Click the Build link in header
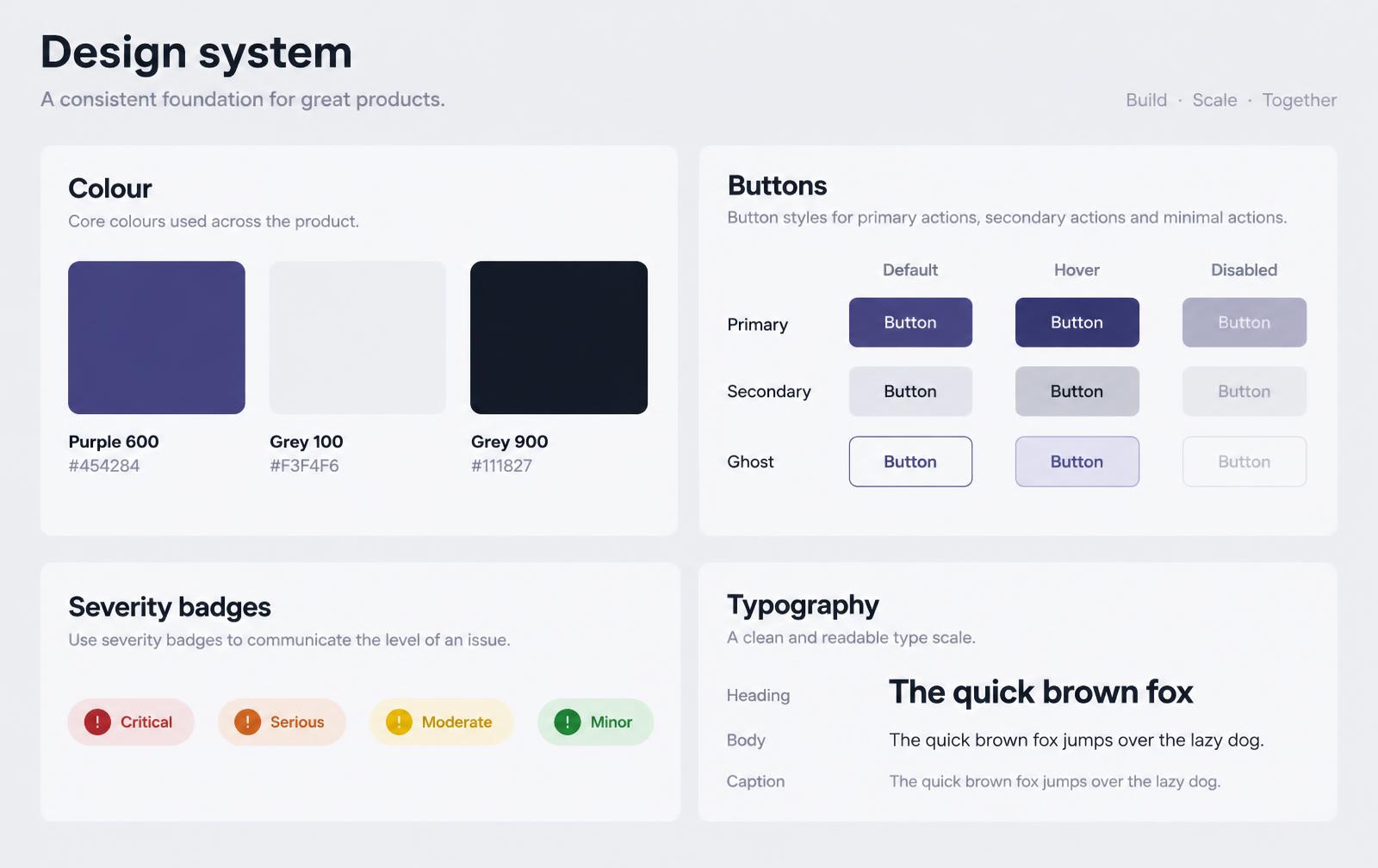The width and height of the screenshot is (1378, 868). pos(1146,100)
